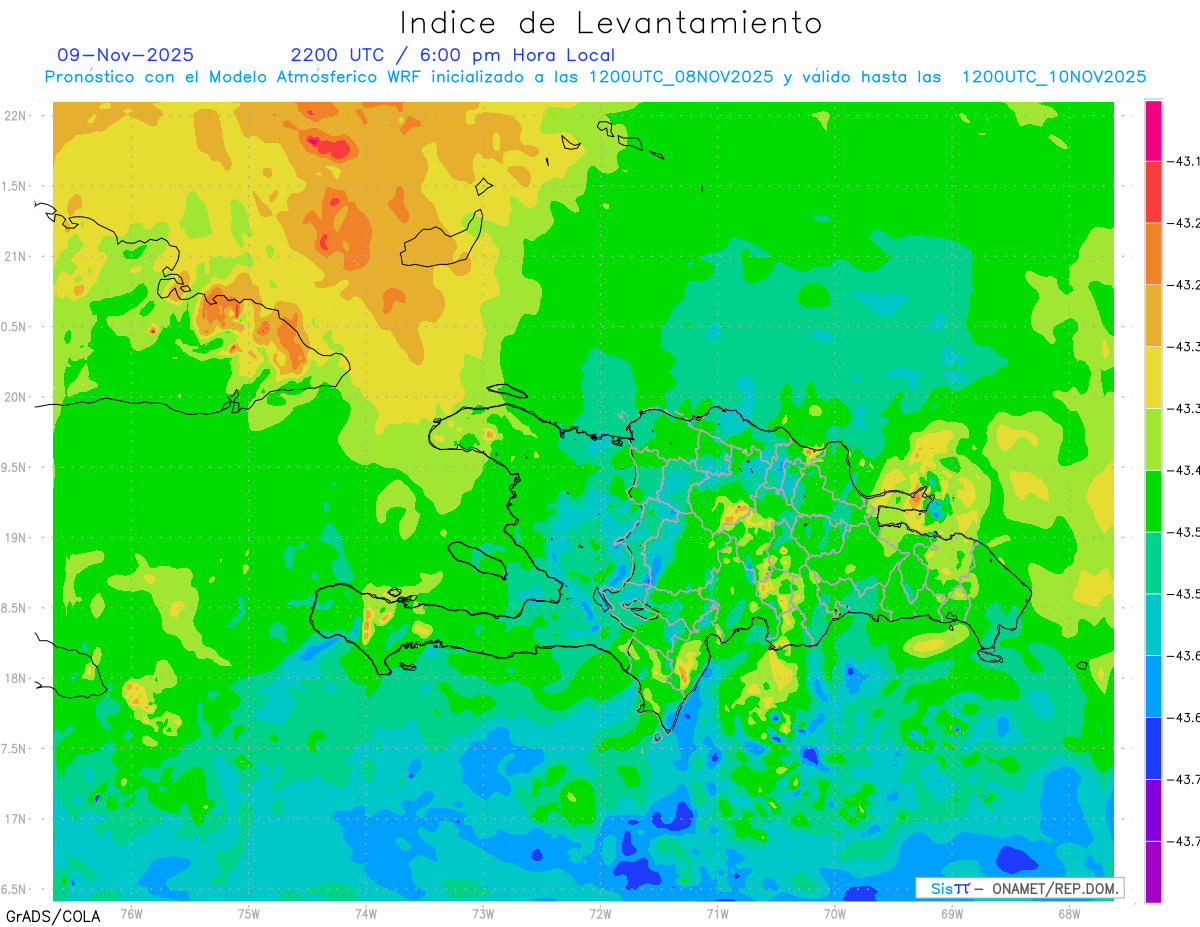Click the '71W' longitude label
Viewport: 1200px width, 927px height.
[x=717, y=913]
